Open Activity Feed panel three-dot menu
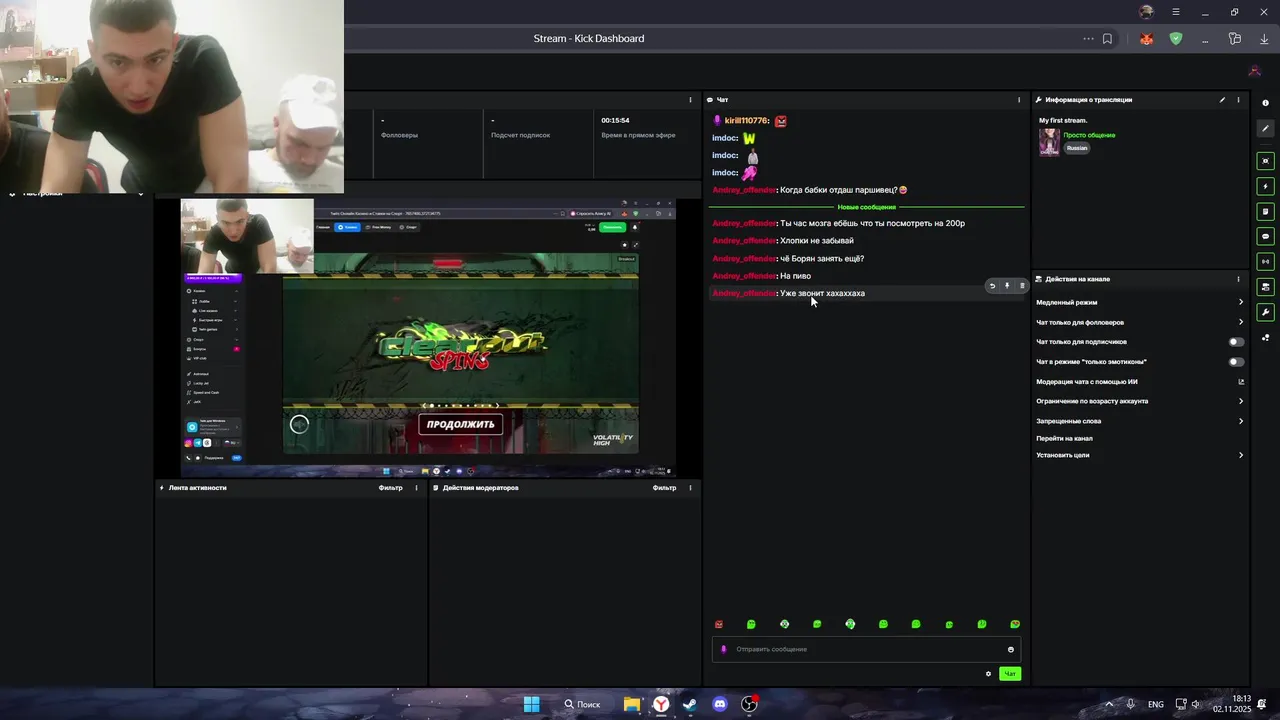The height and width of the screenshot is (720, 1280). [x=417, y=488]
